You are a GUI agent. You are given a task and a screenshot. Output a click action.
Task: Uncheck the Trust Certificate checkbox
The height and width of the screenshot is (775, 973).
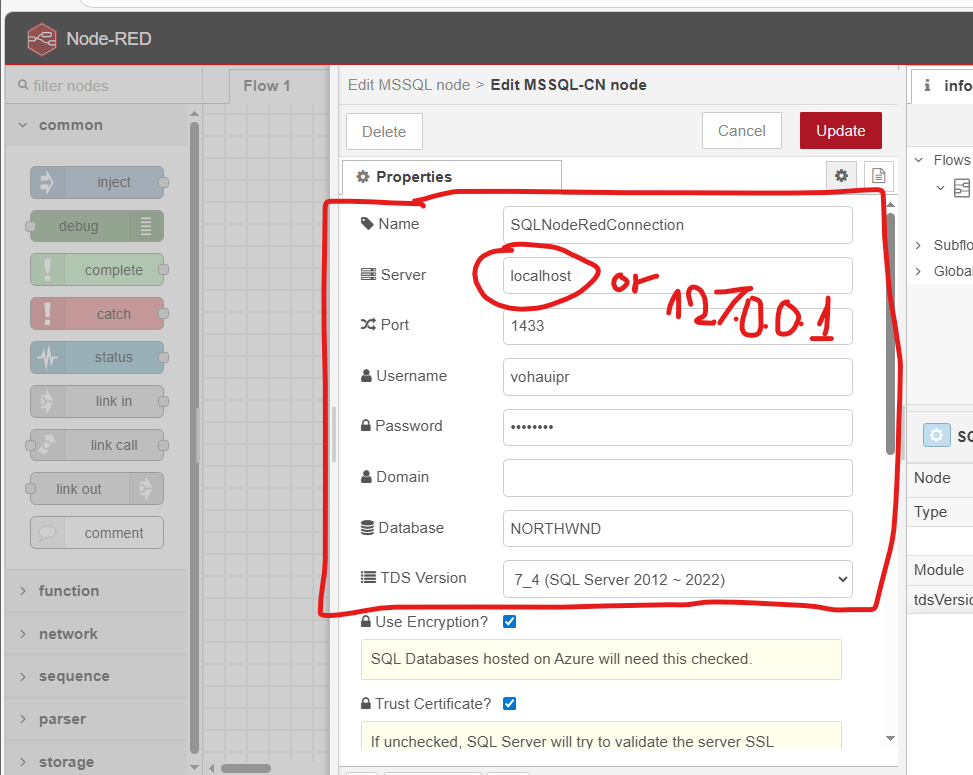510,703
